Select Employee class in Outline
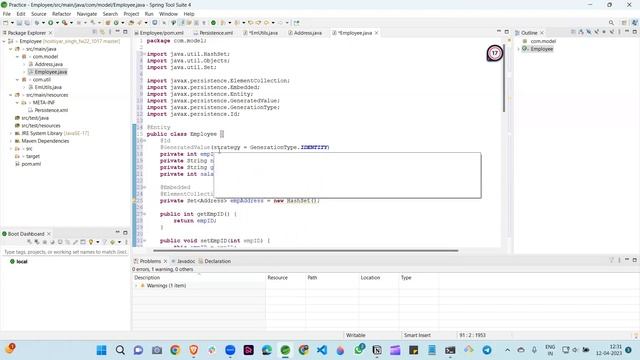This screenshot has width=640, height=360. pos(542,49)
